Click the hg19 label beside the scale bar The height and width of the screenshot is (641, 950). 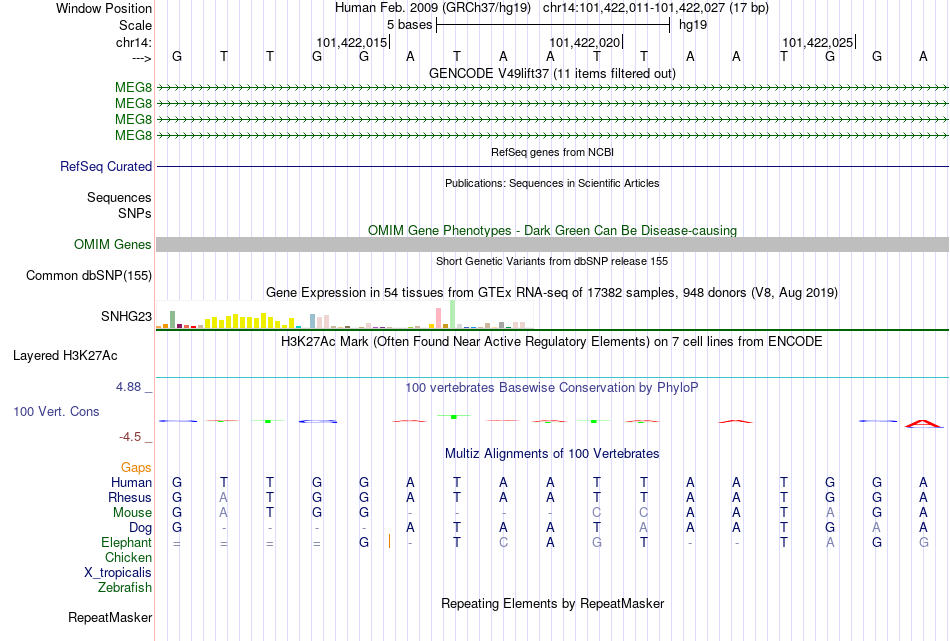693,25
